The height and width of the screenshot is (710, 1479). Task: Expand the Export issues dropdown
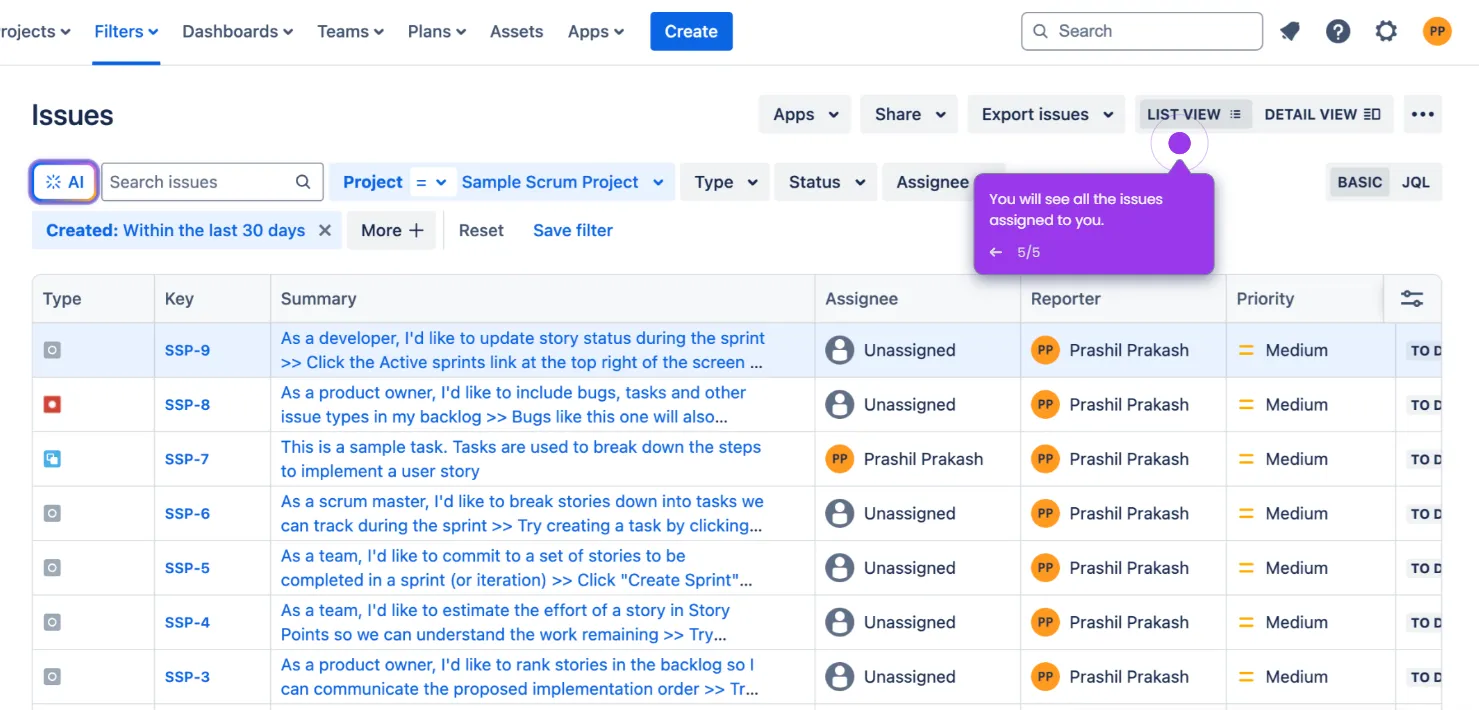(x=1045, y=114)
